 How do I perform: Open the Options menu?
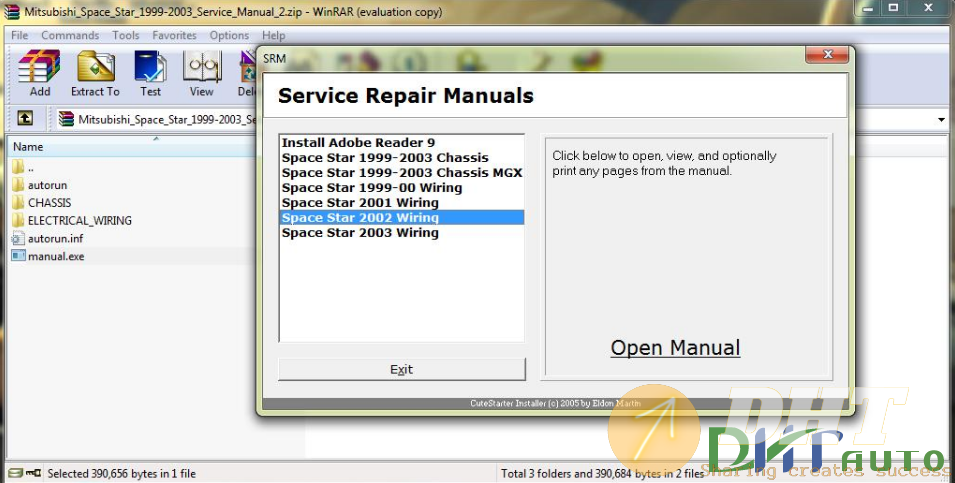pyautogui.click(x=229, y=35)
